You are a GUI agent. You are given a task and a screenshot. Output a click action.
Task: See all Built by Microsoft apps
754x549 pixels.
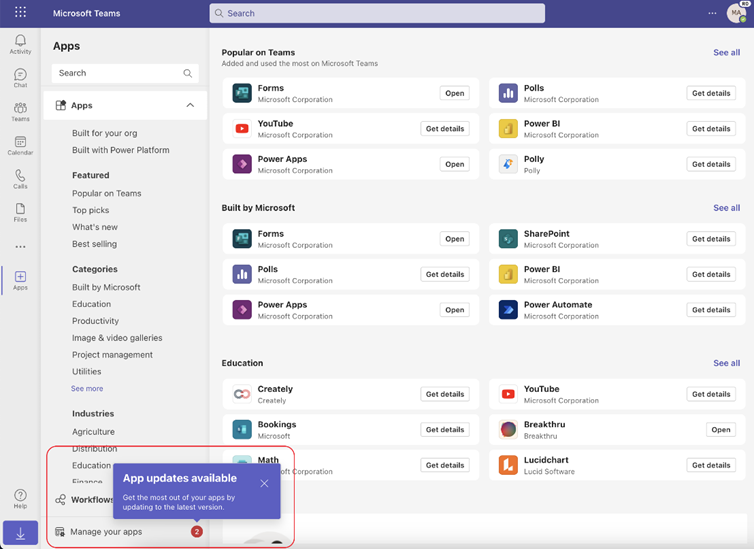click(x=727, y=208)
